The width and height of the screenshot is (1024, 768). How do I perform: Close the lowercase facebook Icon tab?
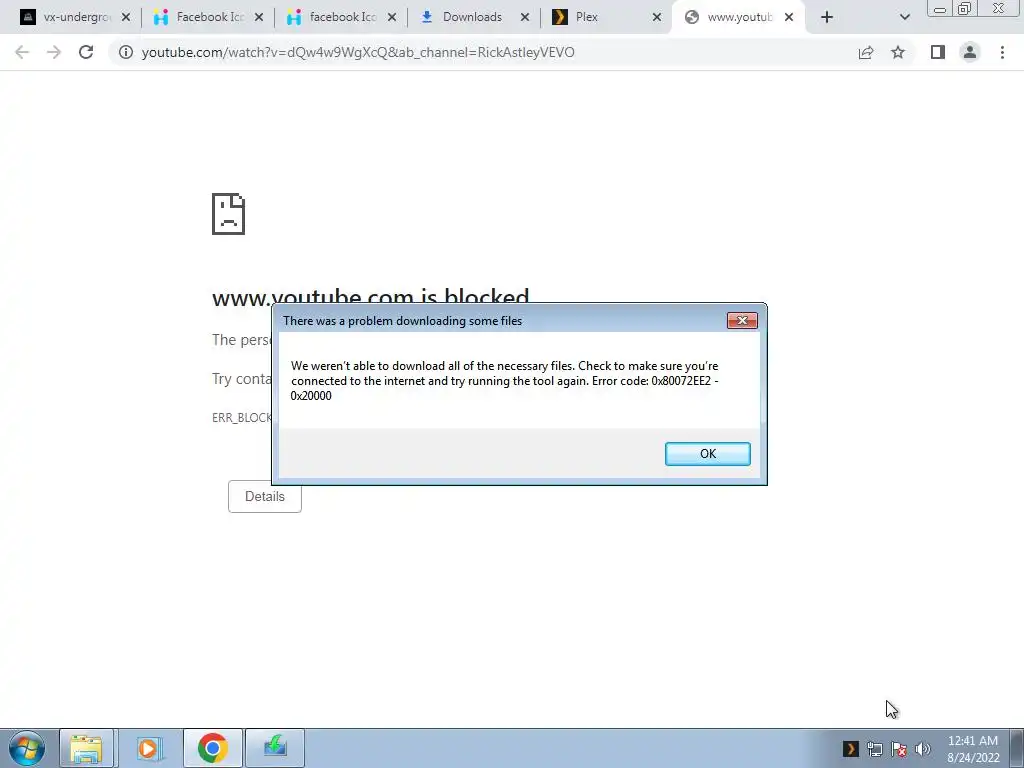click(x=392, y=17)
